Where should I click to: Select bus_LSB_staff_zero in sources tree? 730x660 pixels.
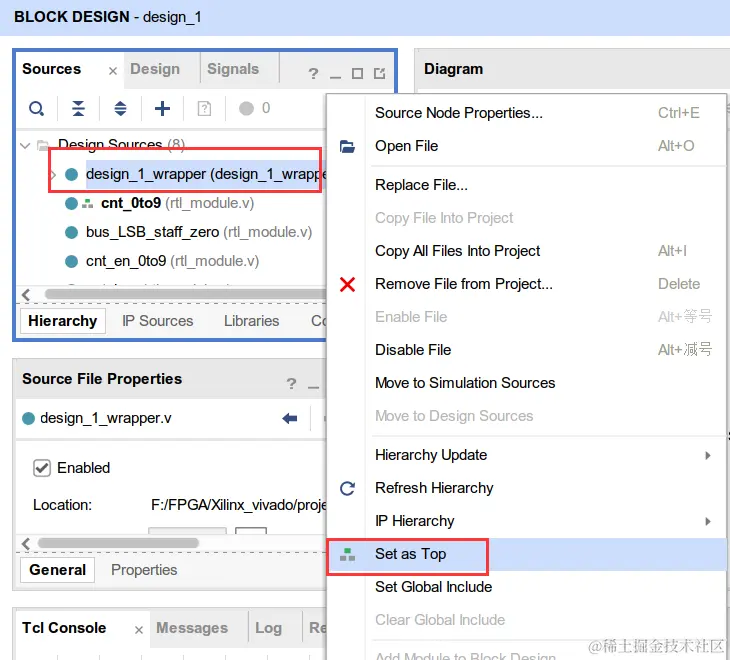coord(199,232)
